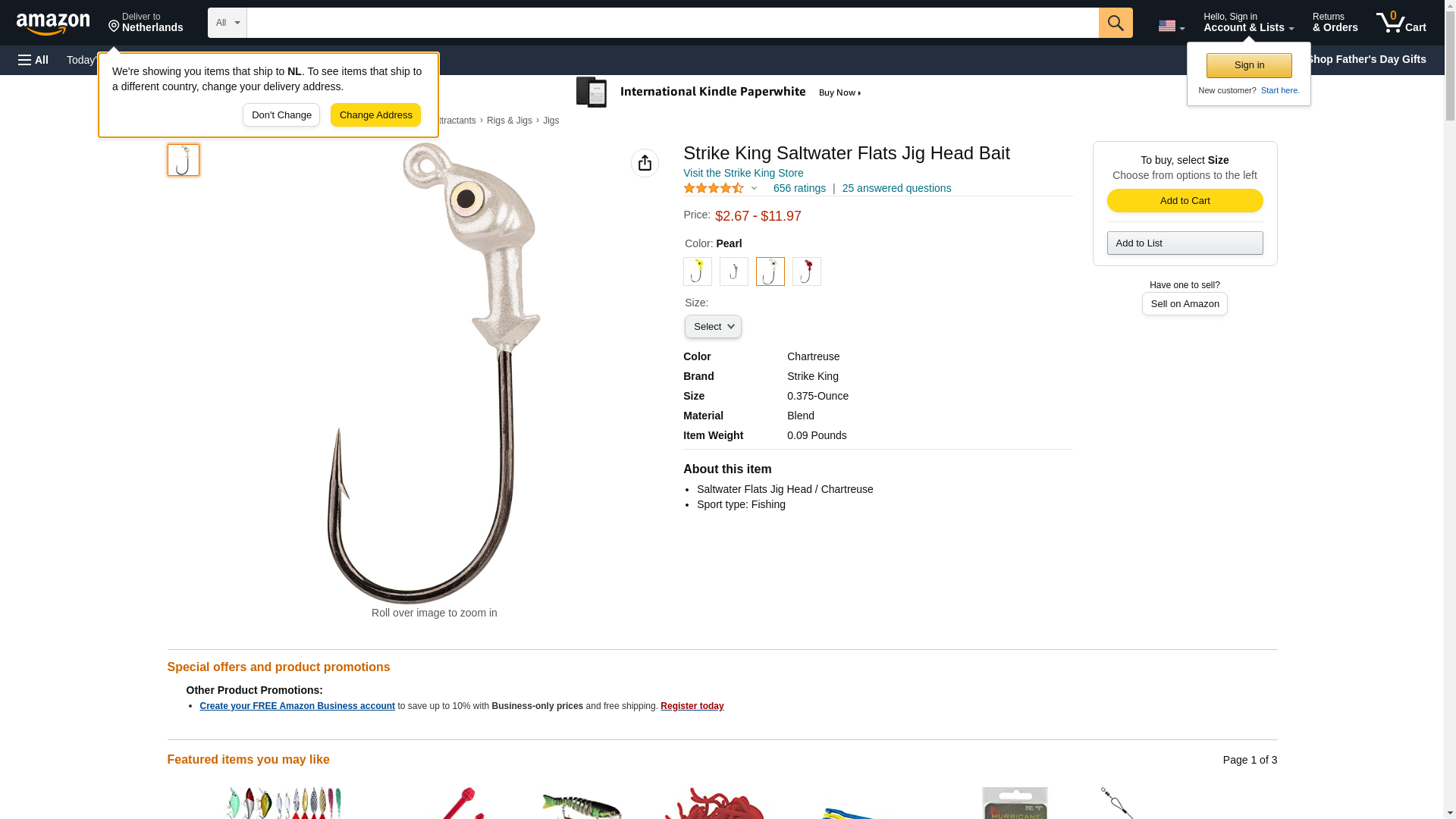
Task: Choose the plain white jig color option
Action: pos(734,271)
